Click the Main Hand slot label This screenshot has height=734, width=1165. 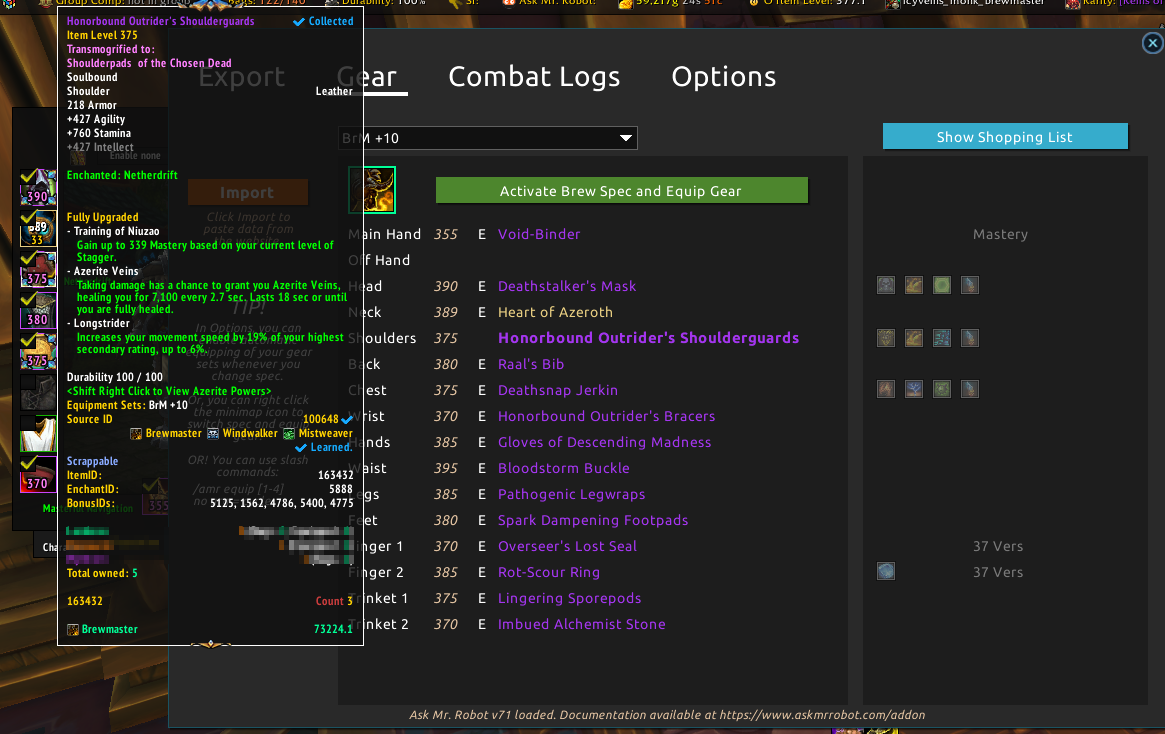click(384, 234)
